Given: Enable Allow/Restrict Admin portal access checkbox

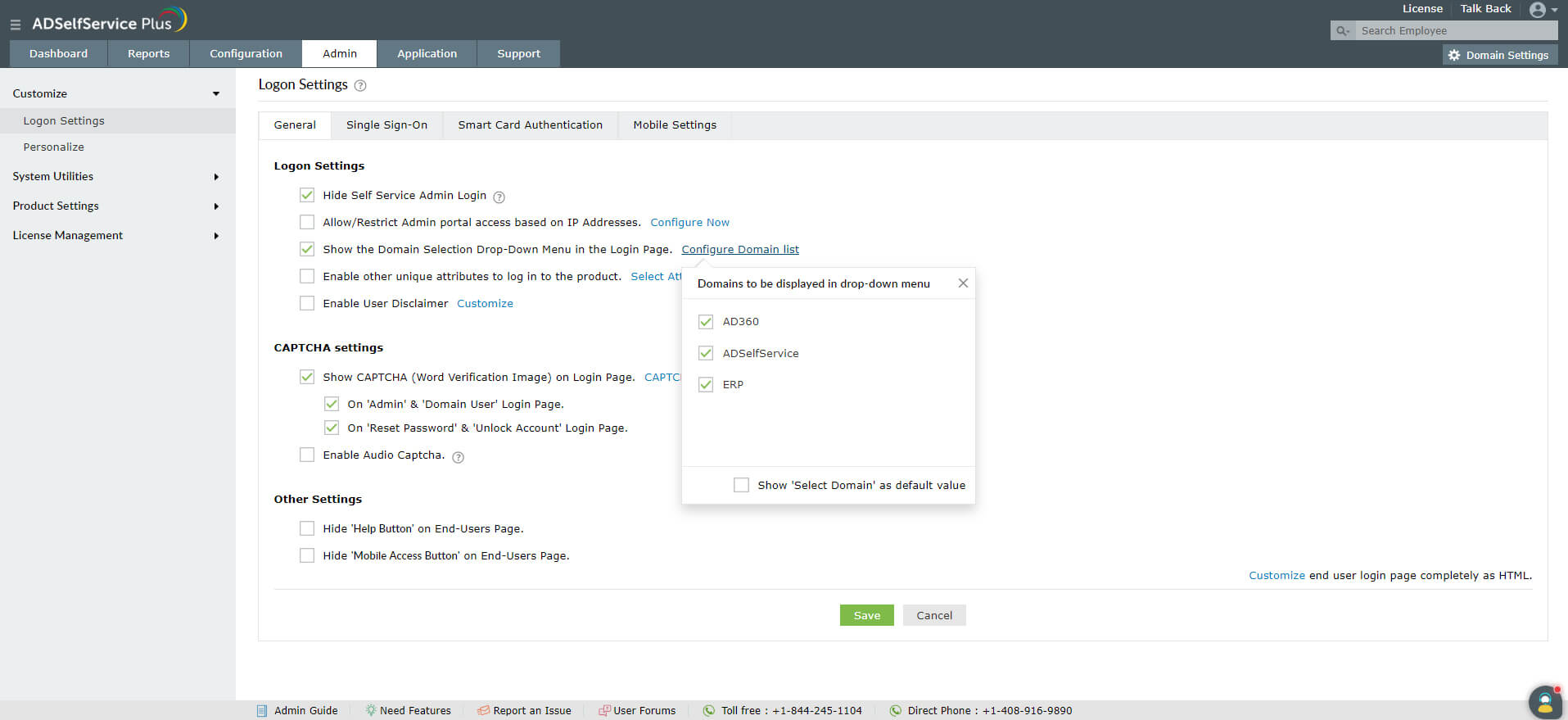Looking at the screenshot, I should pos(307,222).
